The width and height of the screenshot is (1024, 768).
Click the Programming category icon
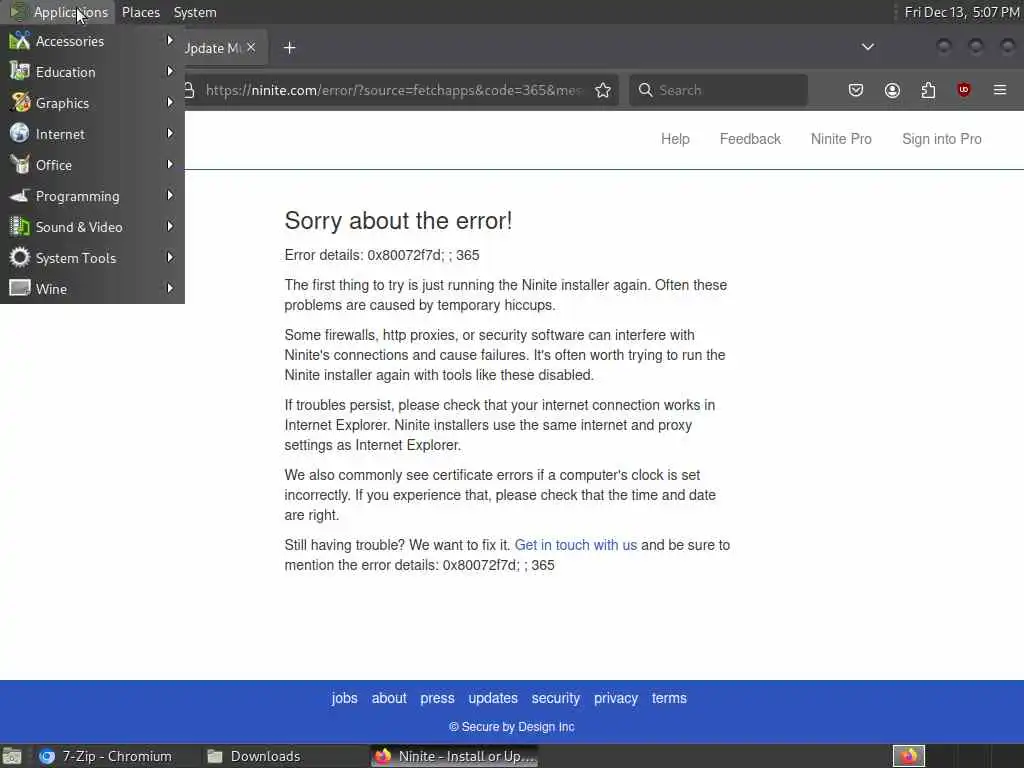point(20,195)
